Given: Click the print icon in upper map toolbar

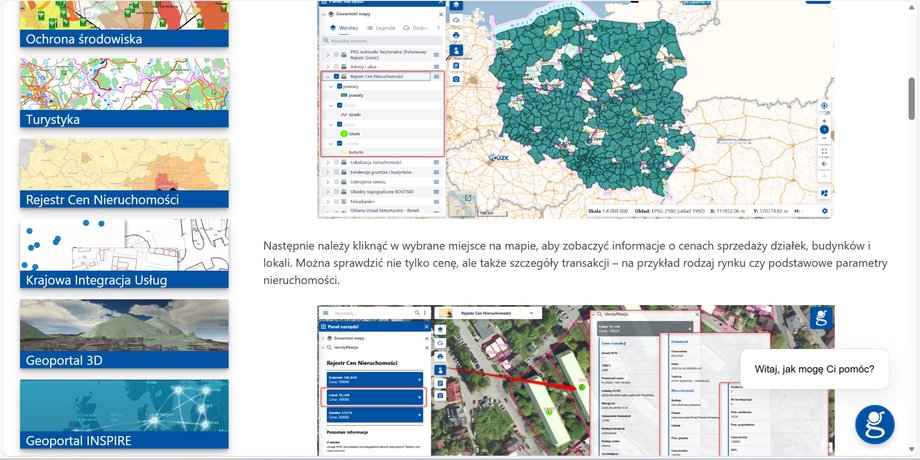Looking at the screenshot, I should pyautogui.click(x=456, y=33).
